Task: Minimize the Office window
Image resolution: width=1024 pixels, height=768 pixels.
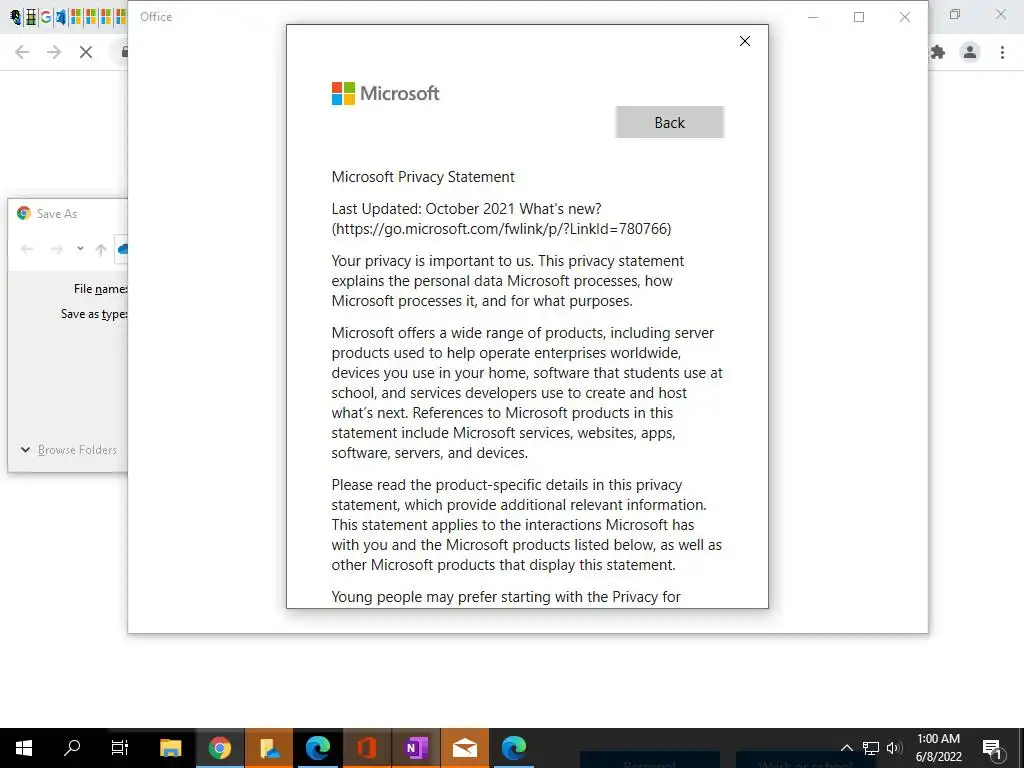Action: coord(813,17)
